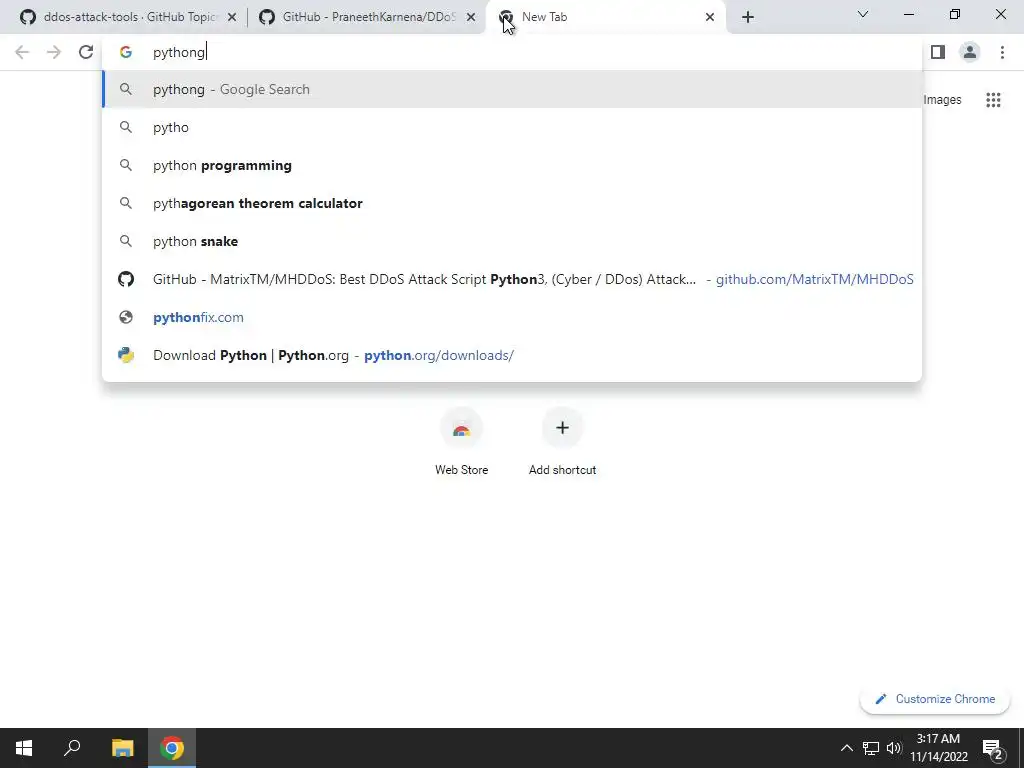Open github.com/MatrixTM/MHDDoS suggestion link
1024x768 pixels.
pos(512,280)
